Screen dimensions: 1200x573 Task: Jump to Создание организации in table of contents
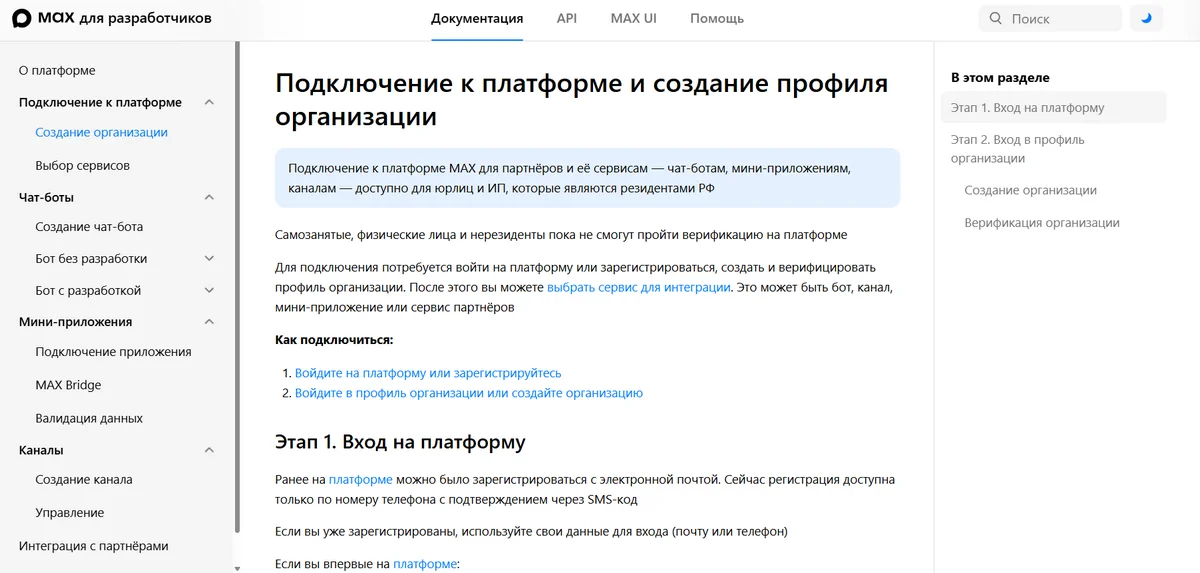pos(1030,190)
